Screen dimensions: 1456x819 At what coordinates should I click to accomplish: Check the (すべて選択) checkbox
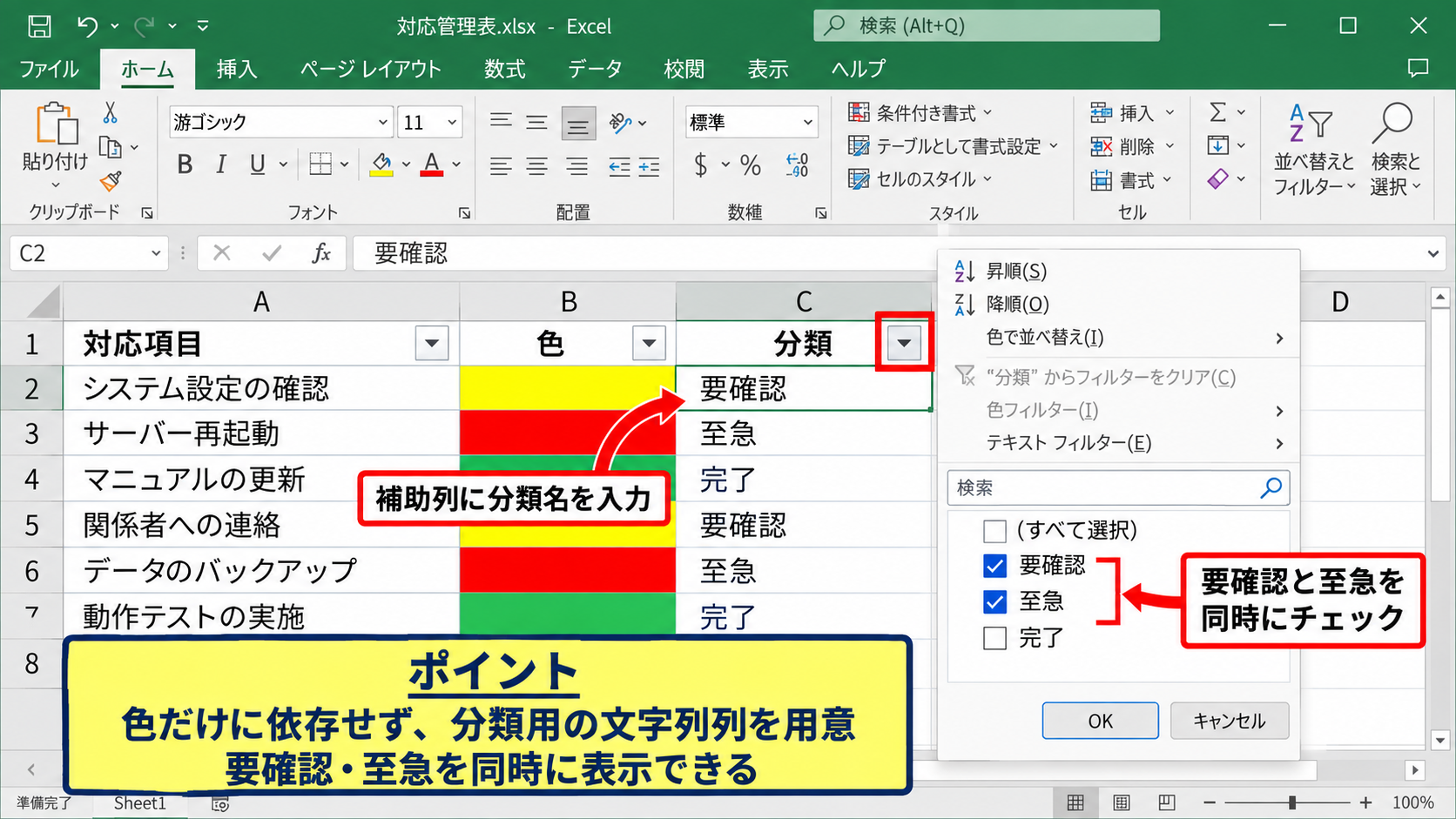tap(994, 530)
